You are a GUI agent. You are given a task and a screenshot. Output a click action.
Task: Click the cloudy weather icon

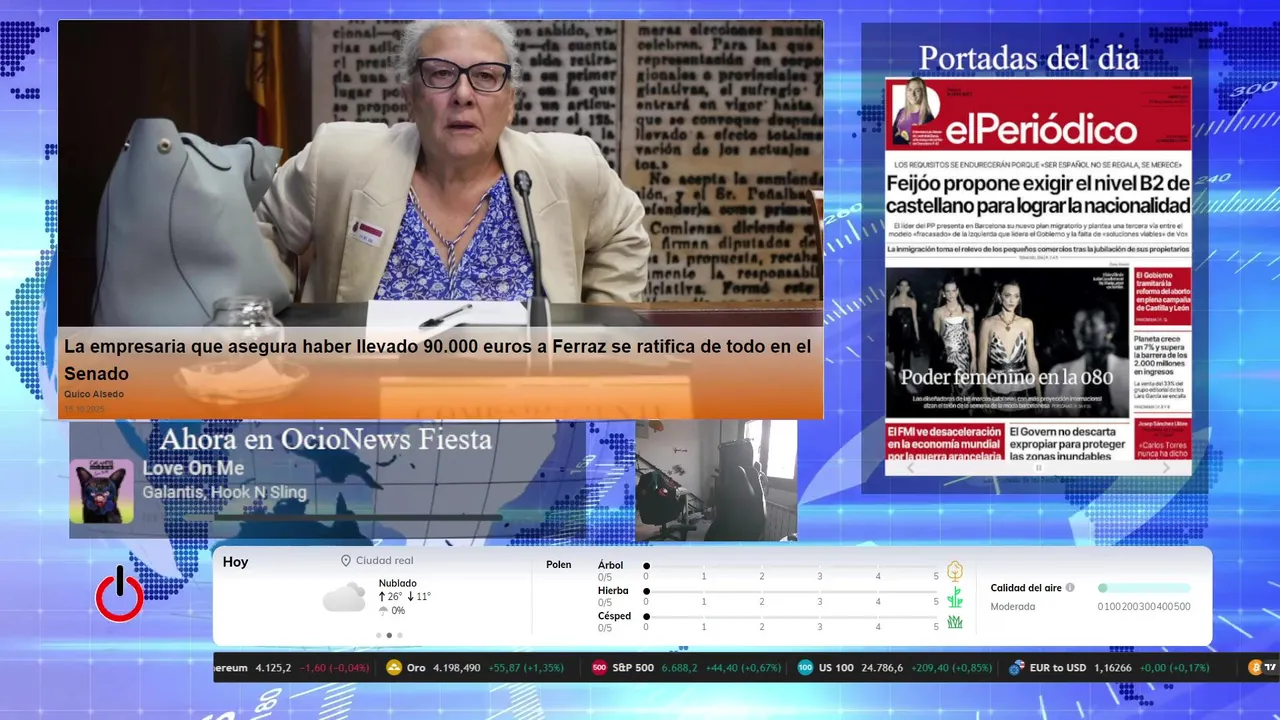coord(344,598)
